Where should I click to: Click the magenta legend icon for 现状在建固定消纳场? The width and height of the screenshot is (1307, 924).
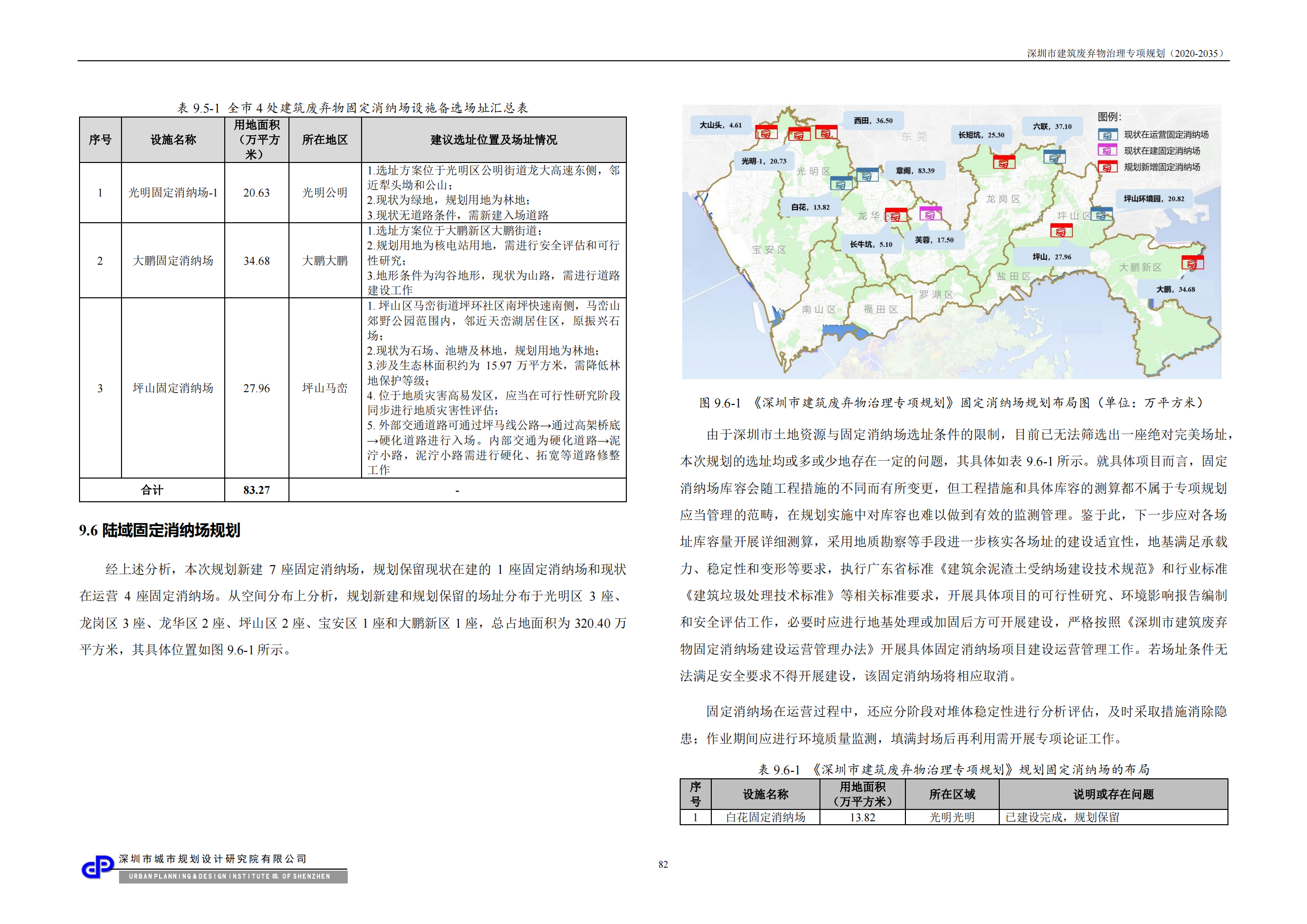(1108, 151)
